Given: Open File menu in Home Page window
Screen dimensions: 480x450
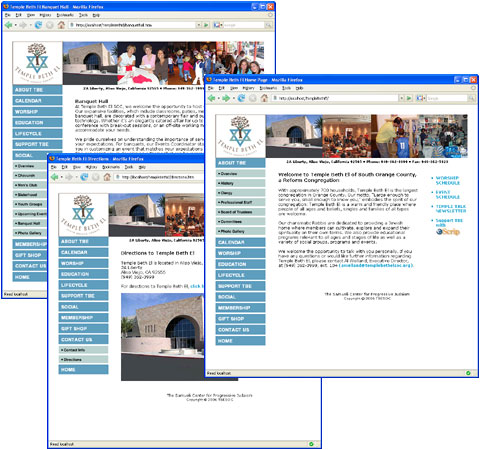Looking at the screenshot, I should coord(211,88).
